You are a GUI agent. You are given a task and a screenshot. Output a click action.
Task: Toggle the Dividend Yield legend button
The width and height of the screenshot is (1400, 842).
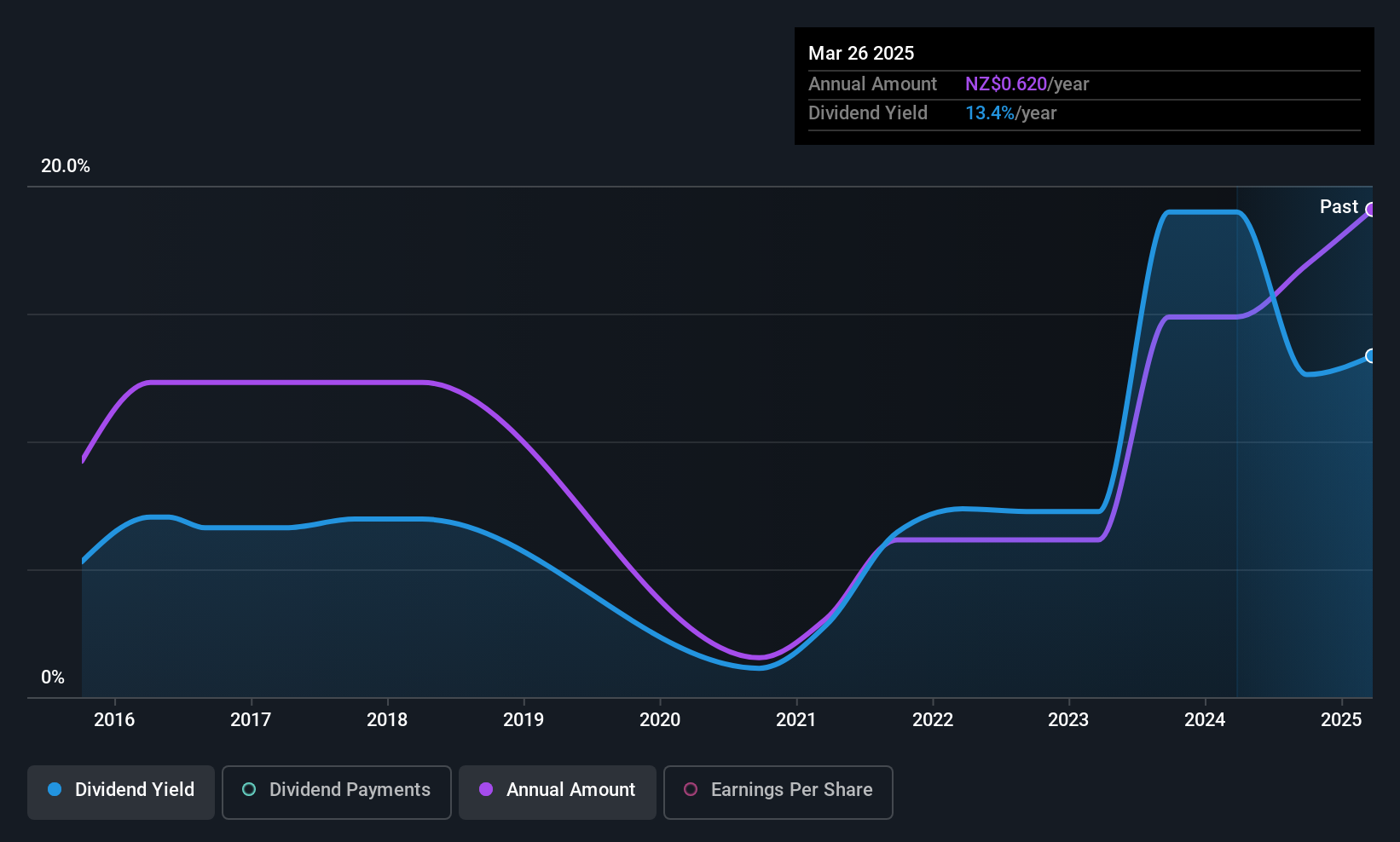point(121,792)
